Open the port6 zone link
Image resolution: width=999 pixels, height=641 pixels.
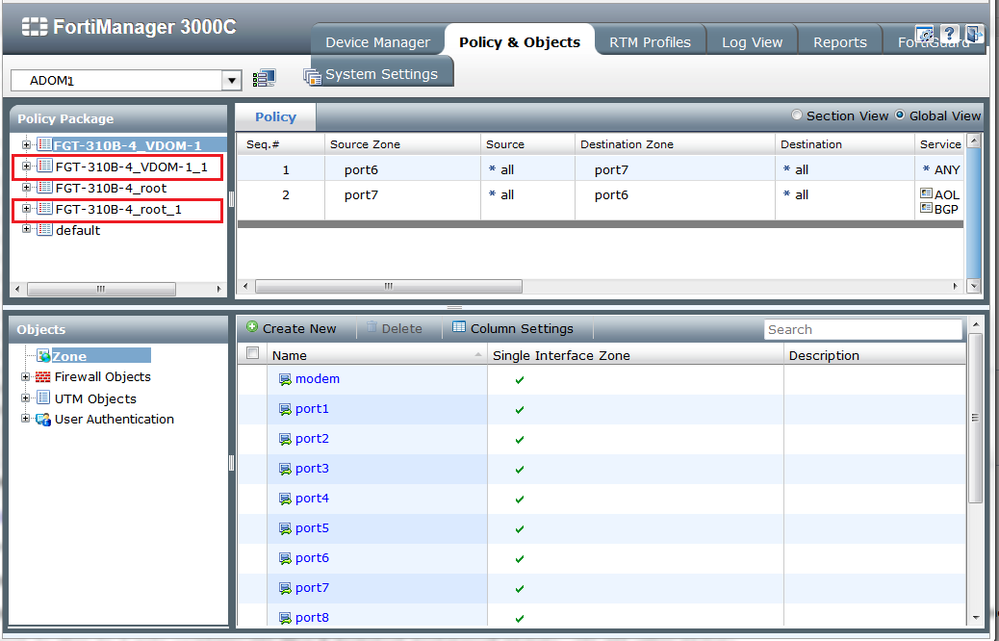point(312,558)
